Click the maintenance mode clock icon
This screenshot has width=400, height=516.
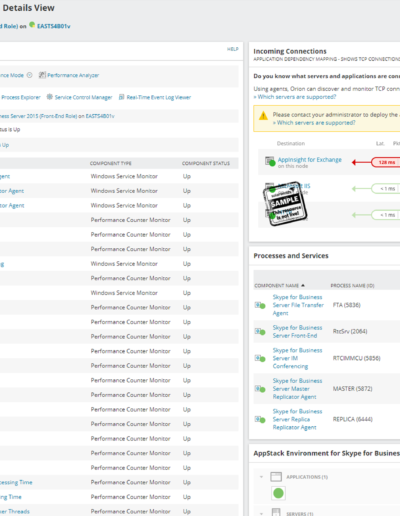[29, 75]
